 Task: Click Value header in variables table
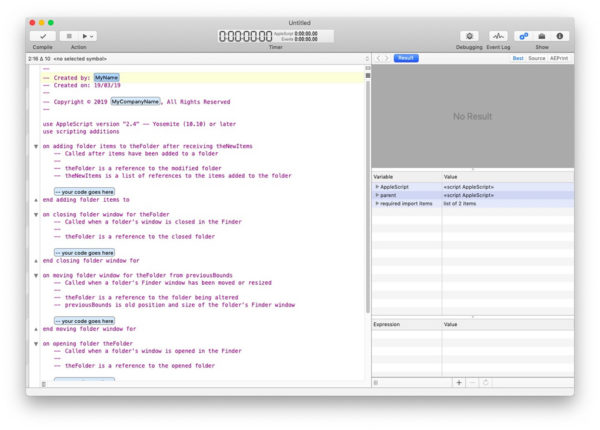coord(508,177)
